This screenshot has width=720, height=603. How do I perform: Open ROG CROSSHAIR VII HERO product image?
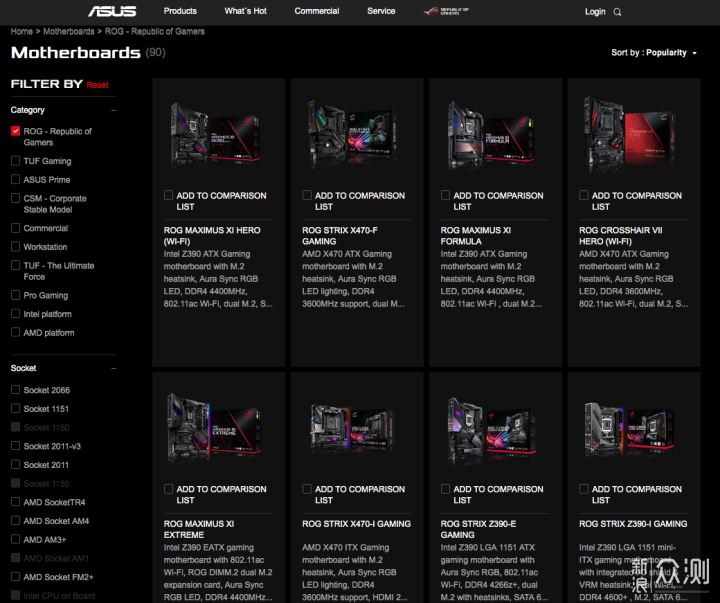tap(630, 135)
